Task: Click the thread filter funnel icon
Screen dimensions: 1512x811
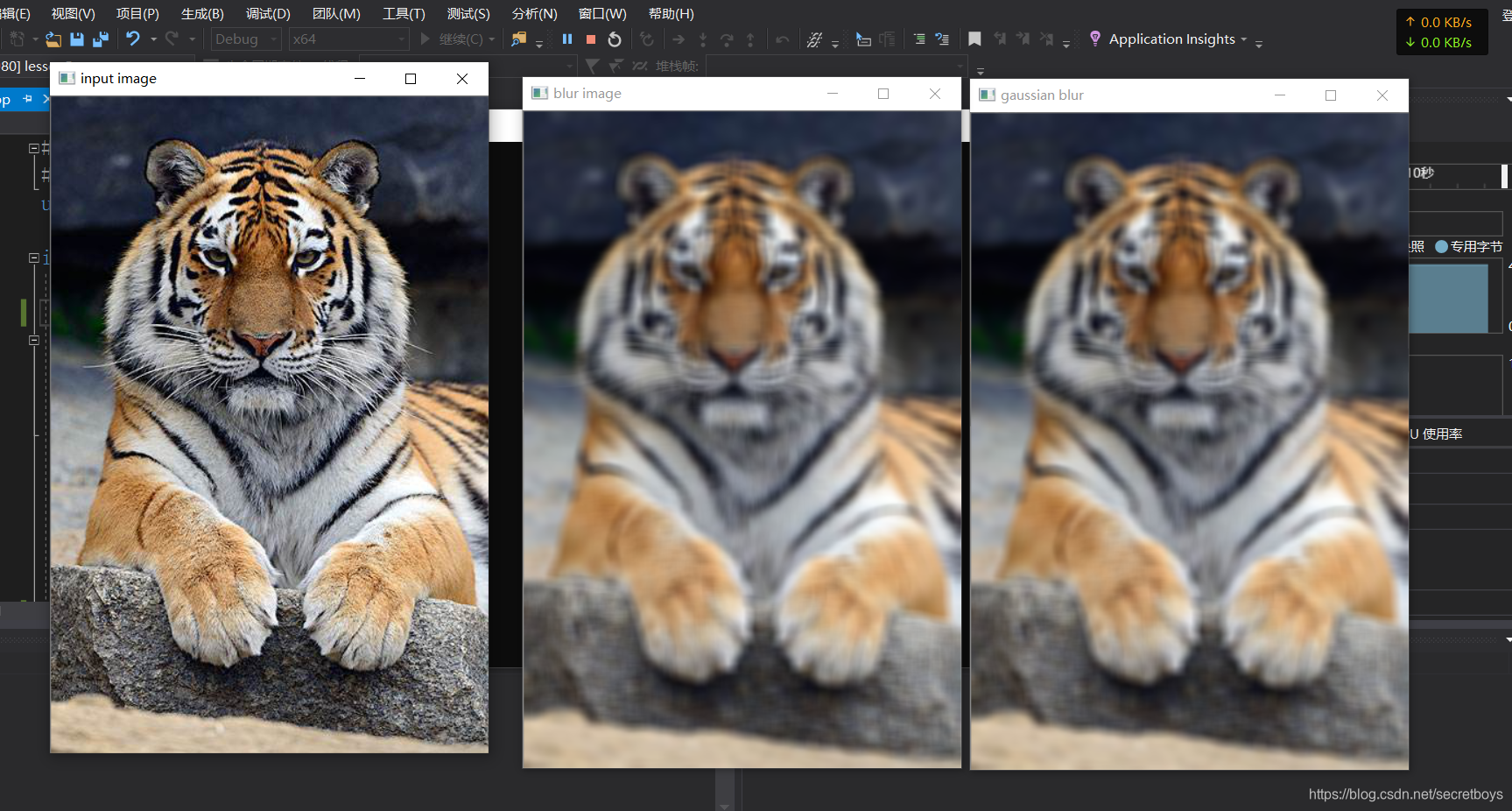Action: 593,66
